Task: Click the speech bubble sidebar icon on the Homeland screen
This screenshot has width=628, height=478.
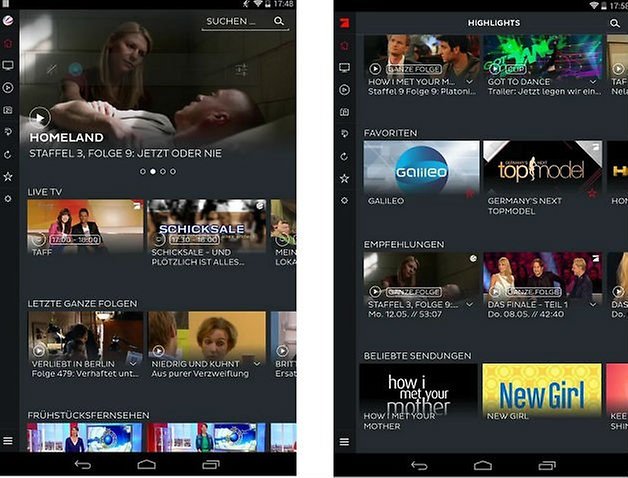Action: [8, 132]
